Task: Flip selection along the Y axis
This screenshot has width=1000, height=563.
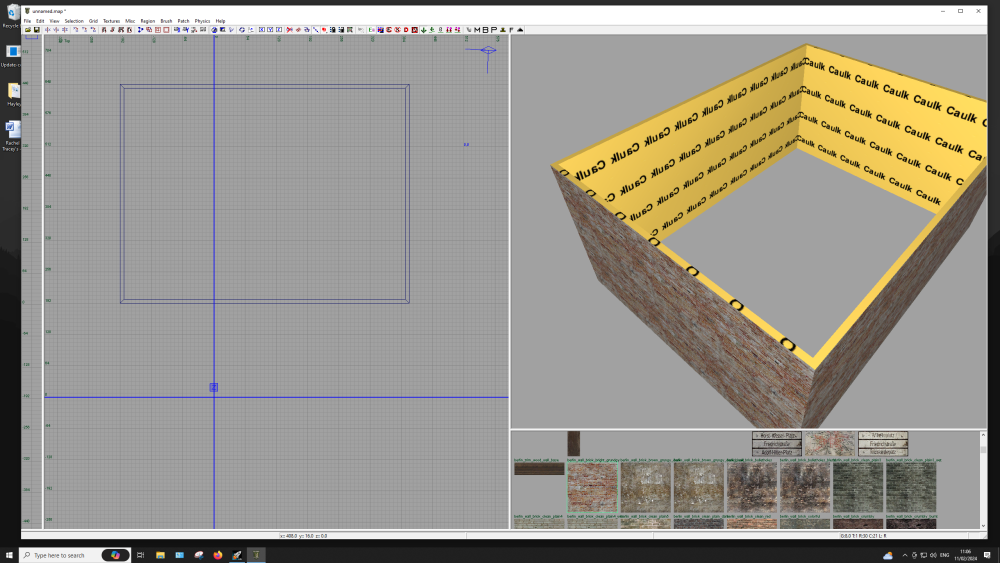Action: pyautogui.click(x=56, y=29)
